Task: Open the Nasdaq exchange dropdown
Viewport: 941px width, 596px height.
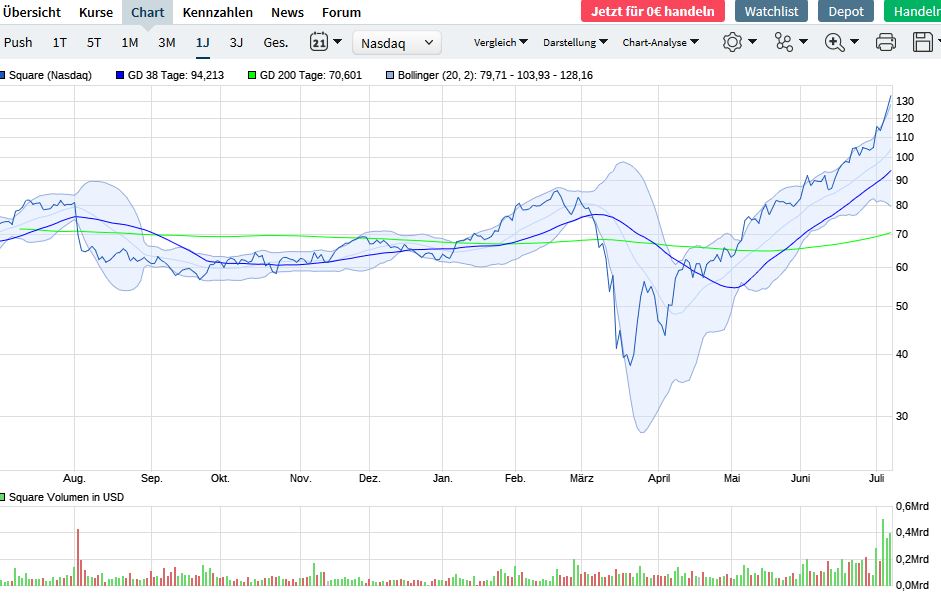Action: [x=397, y=43]
